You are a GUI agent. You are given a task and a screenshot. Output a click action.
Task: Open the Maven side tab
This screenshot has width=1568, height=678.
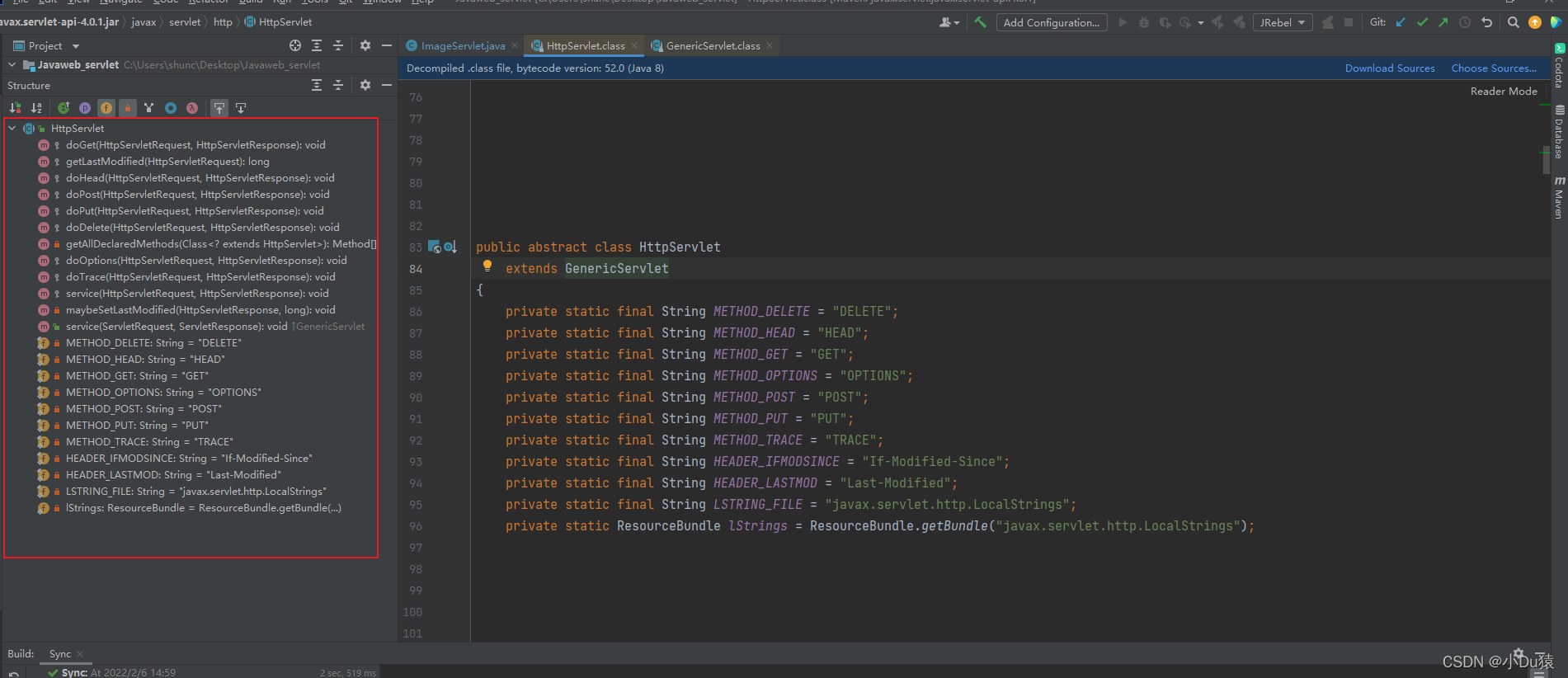coord(1559,197)
